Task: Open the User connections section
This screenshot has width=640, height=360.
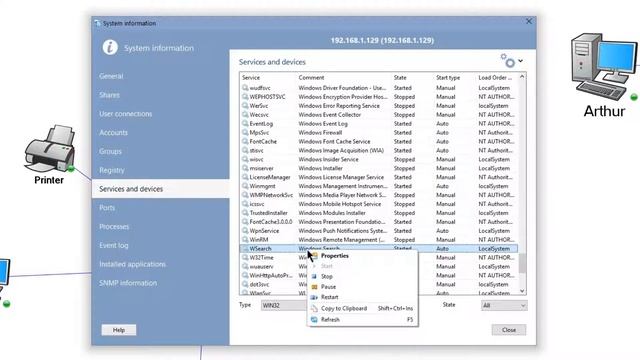Action: (160, 114)
